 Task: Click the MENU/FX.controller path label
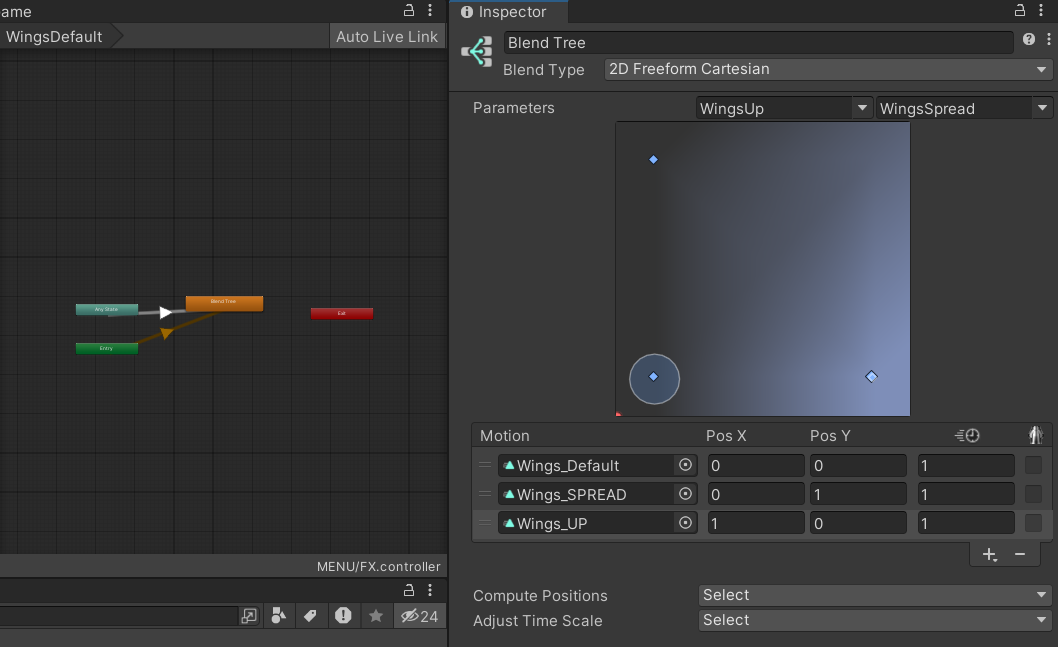pos(379,567)
